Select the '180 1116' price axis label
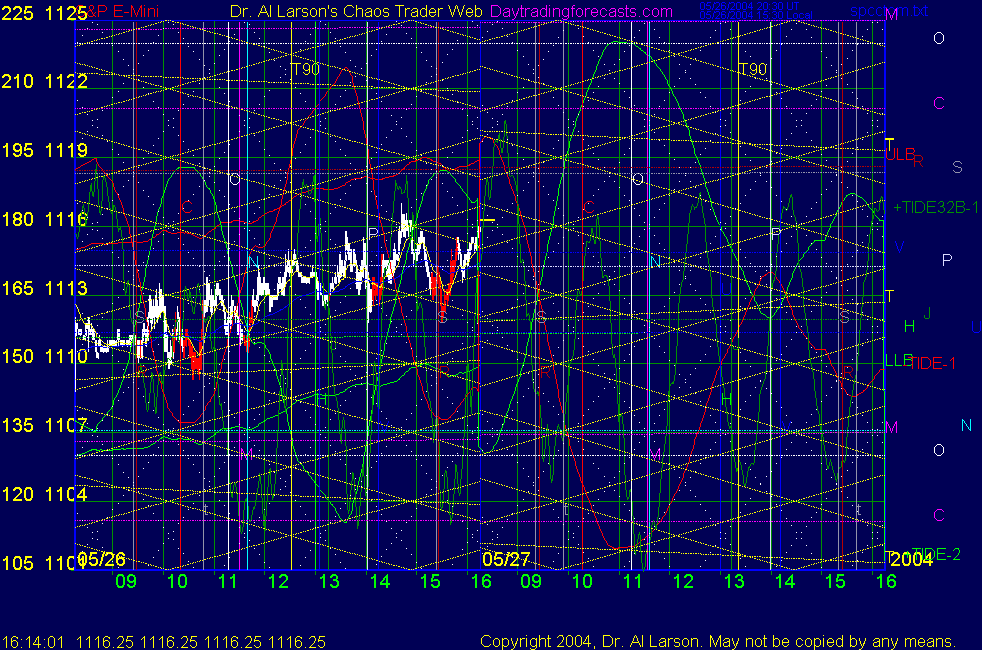Viewport: 982px width, 650px height. [44, 219]
